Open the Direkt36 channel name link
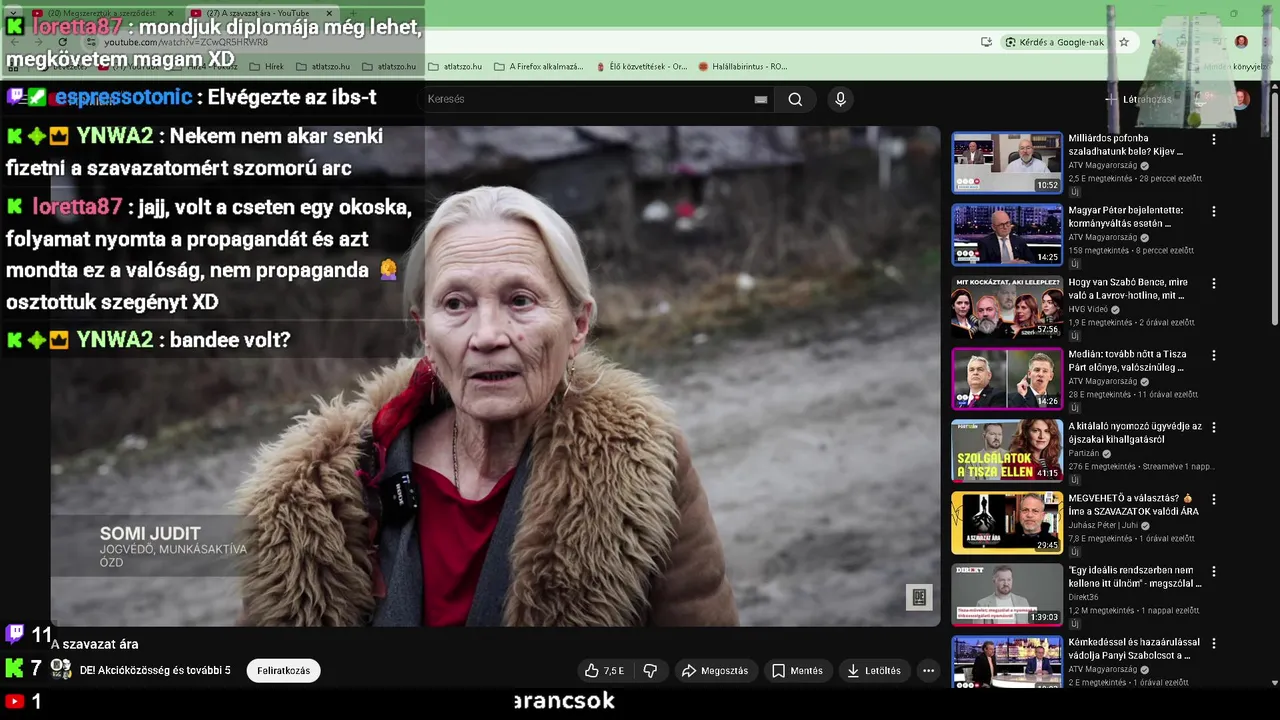This screenshot has height=720, width=1280. 1084,597
